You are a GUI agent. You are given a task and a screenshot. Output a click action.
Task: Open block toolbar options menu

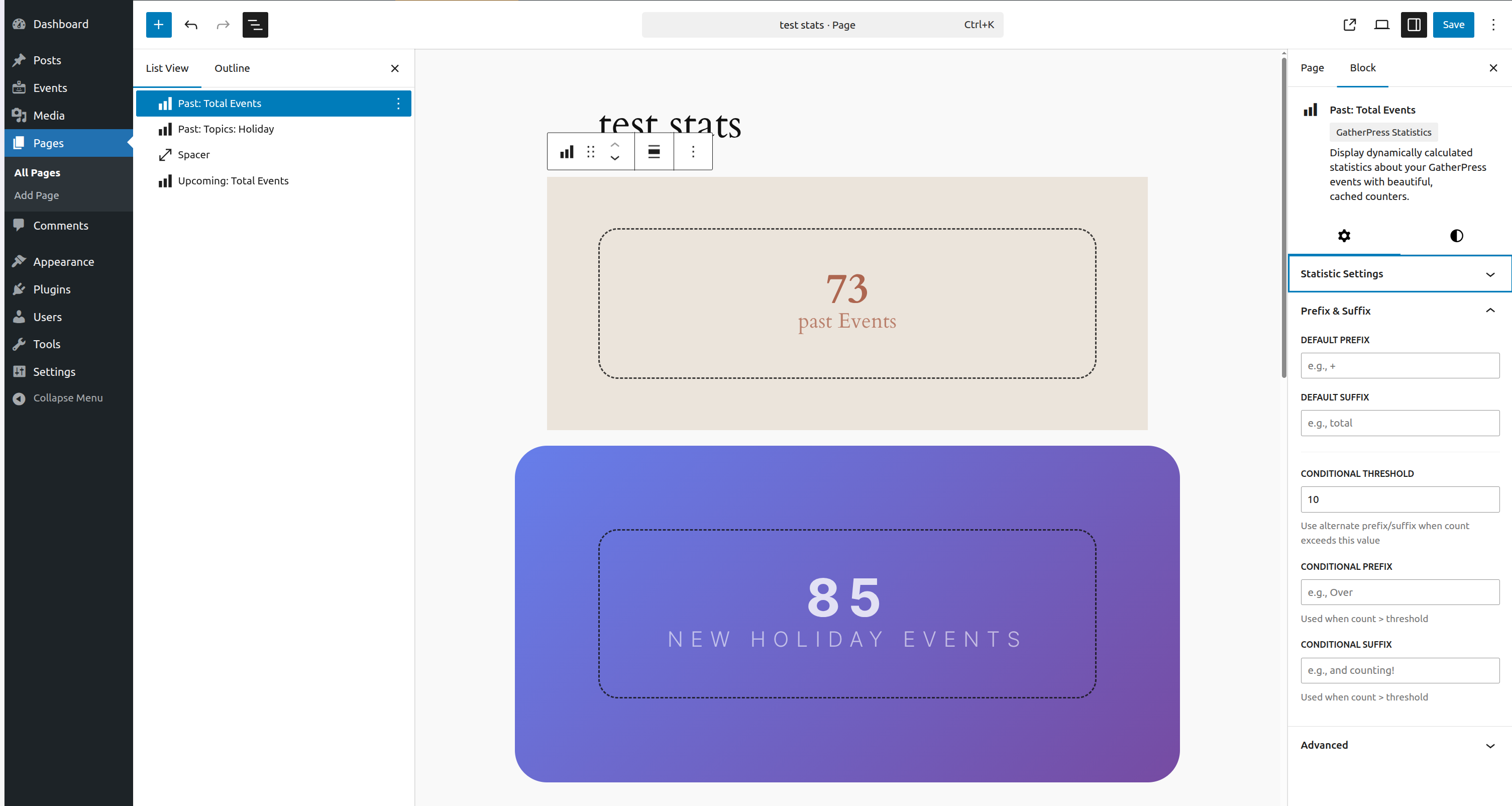pyautogui.click(x=693, y=152)
